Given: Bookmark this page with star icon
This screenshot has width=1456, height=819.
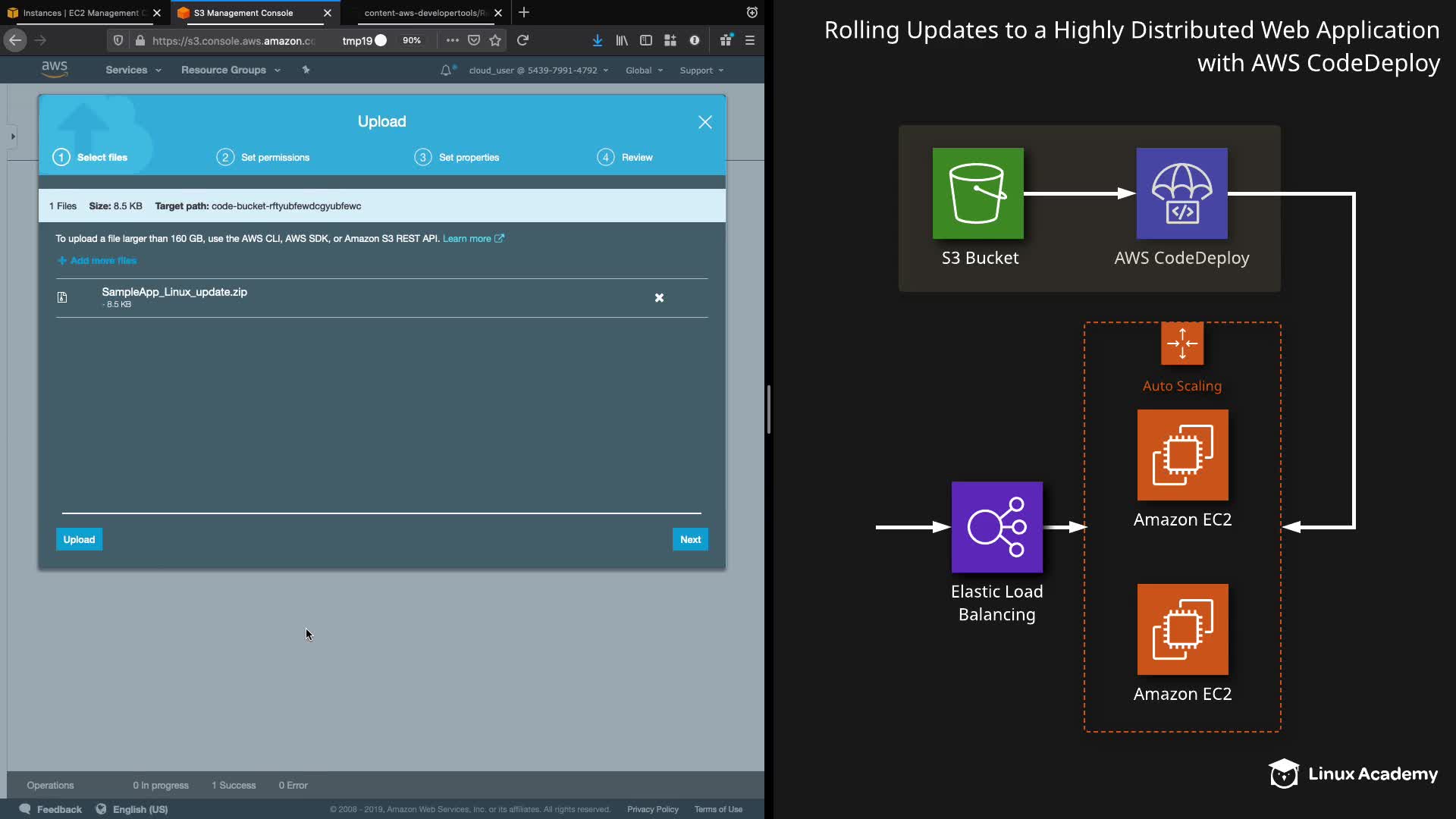Looking at the screenshot, I should click(495, 40).
